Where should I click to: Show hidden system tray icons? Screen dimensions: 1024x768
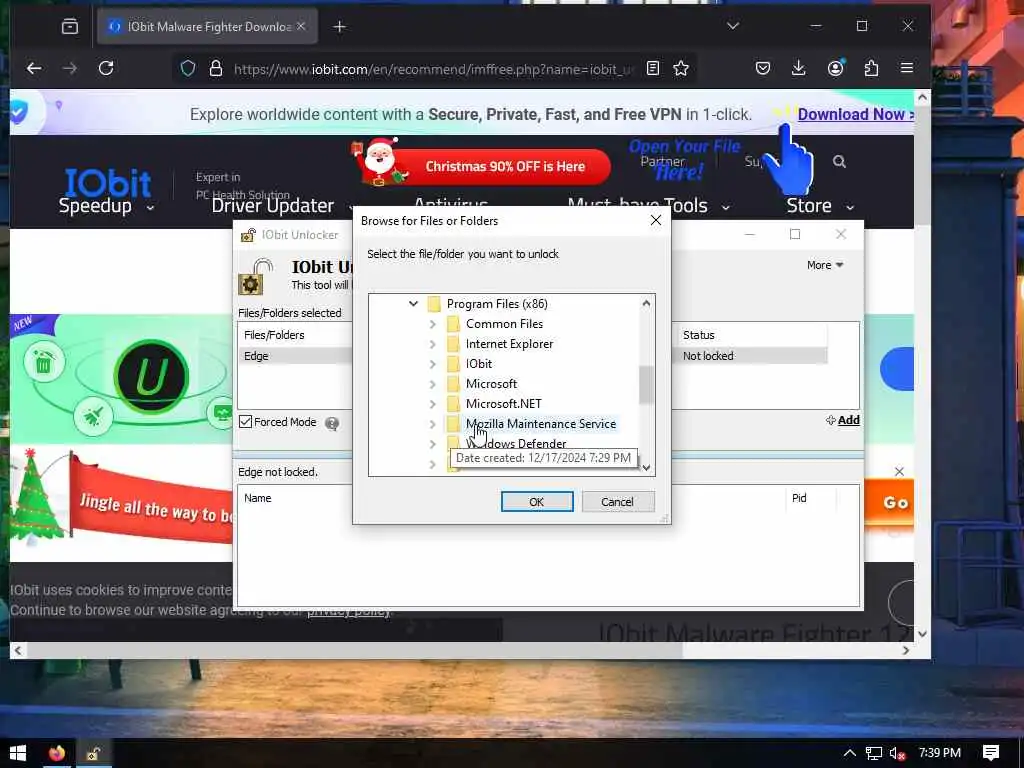850,753
